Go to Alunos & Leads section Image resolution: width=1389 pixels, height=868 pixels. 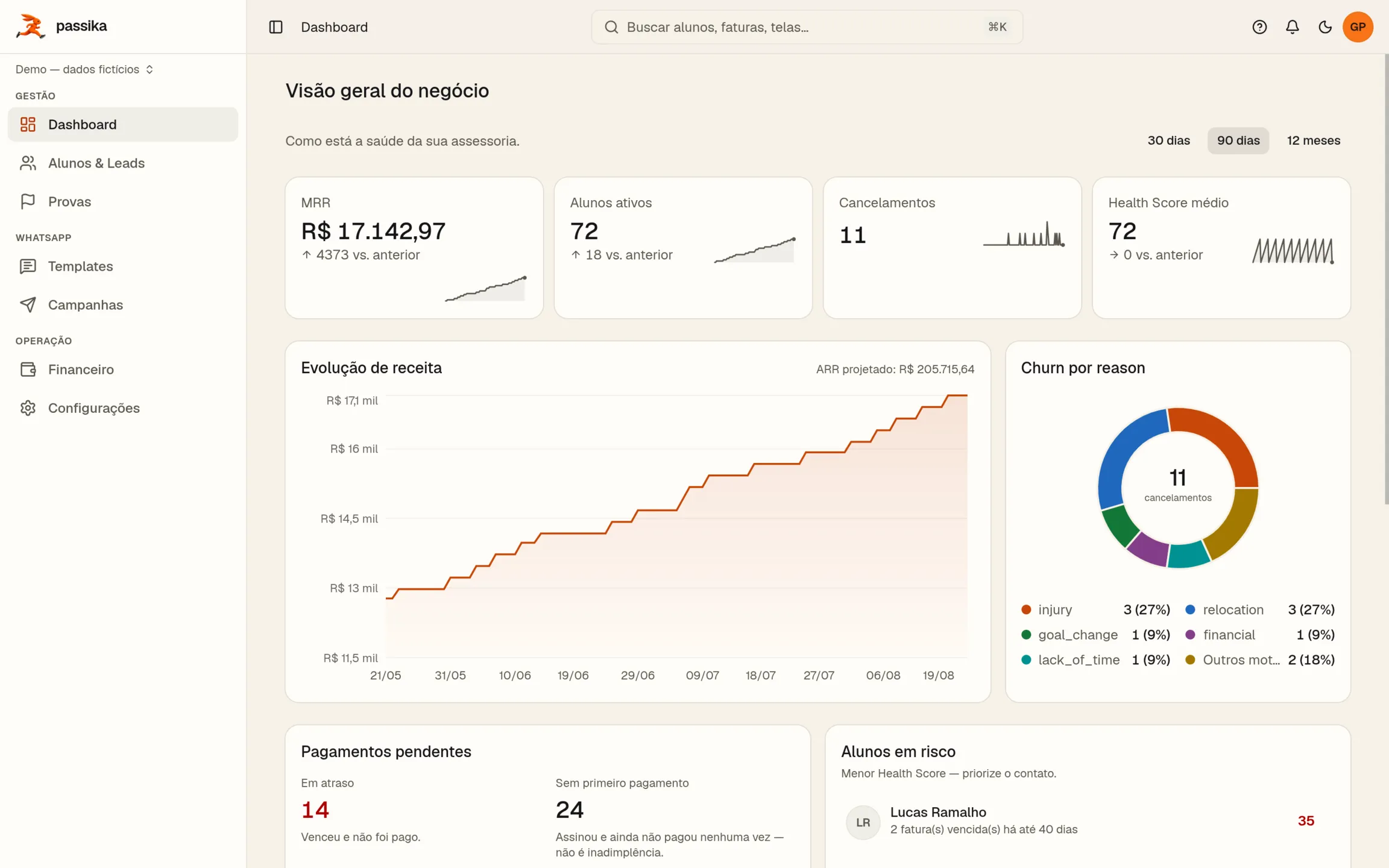pos(123,163)
